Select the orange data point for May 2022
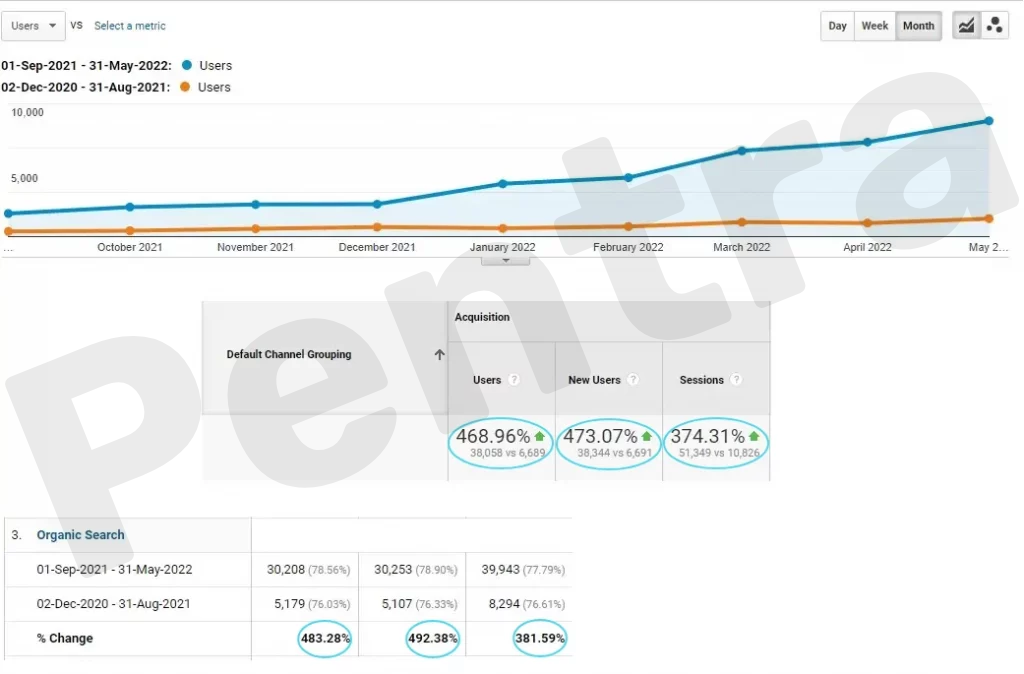Image resolution: width=1024 pixels, height=674 pixels. (989, 219)
